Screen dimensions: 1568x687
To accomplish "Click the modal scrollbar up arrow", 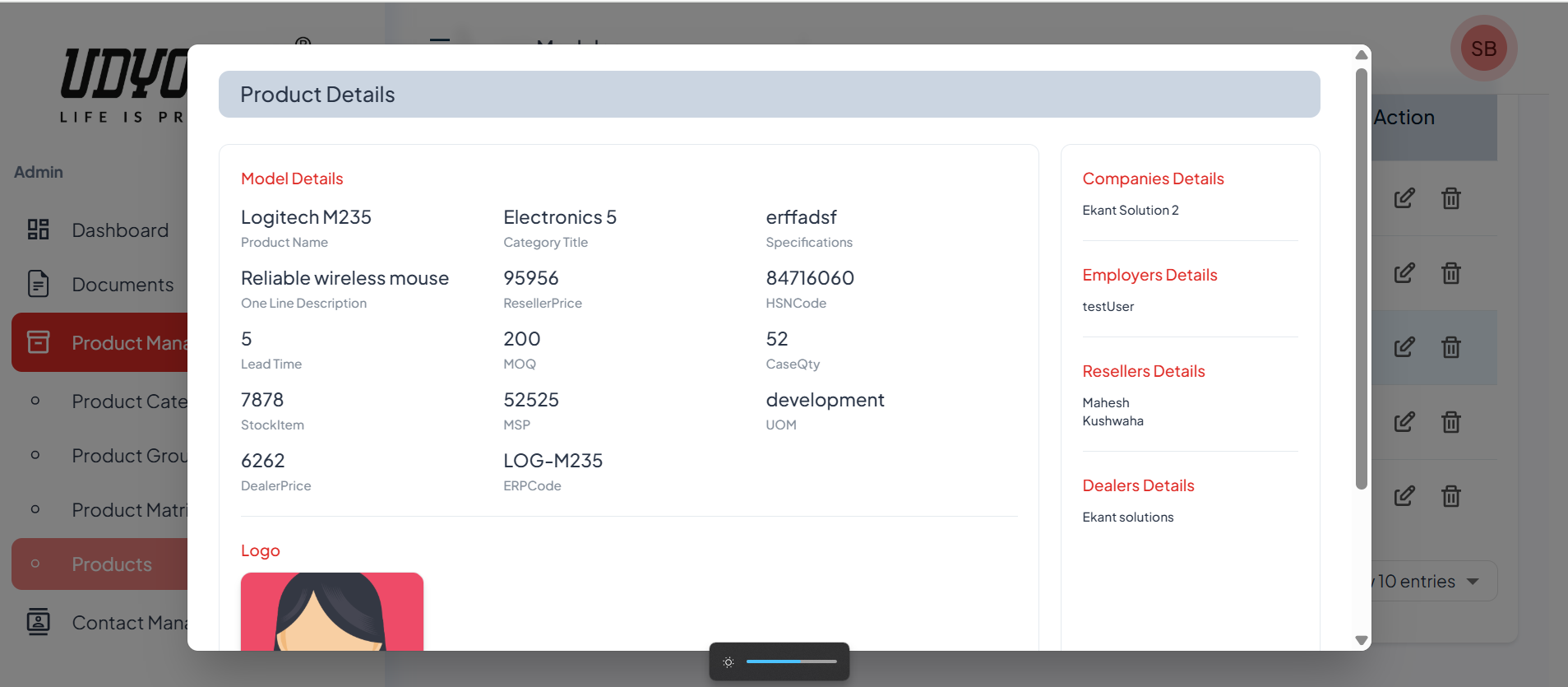I will click(x=1362, y=55).
